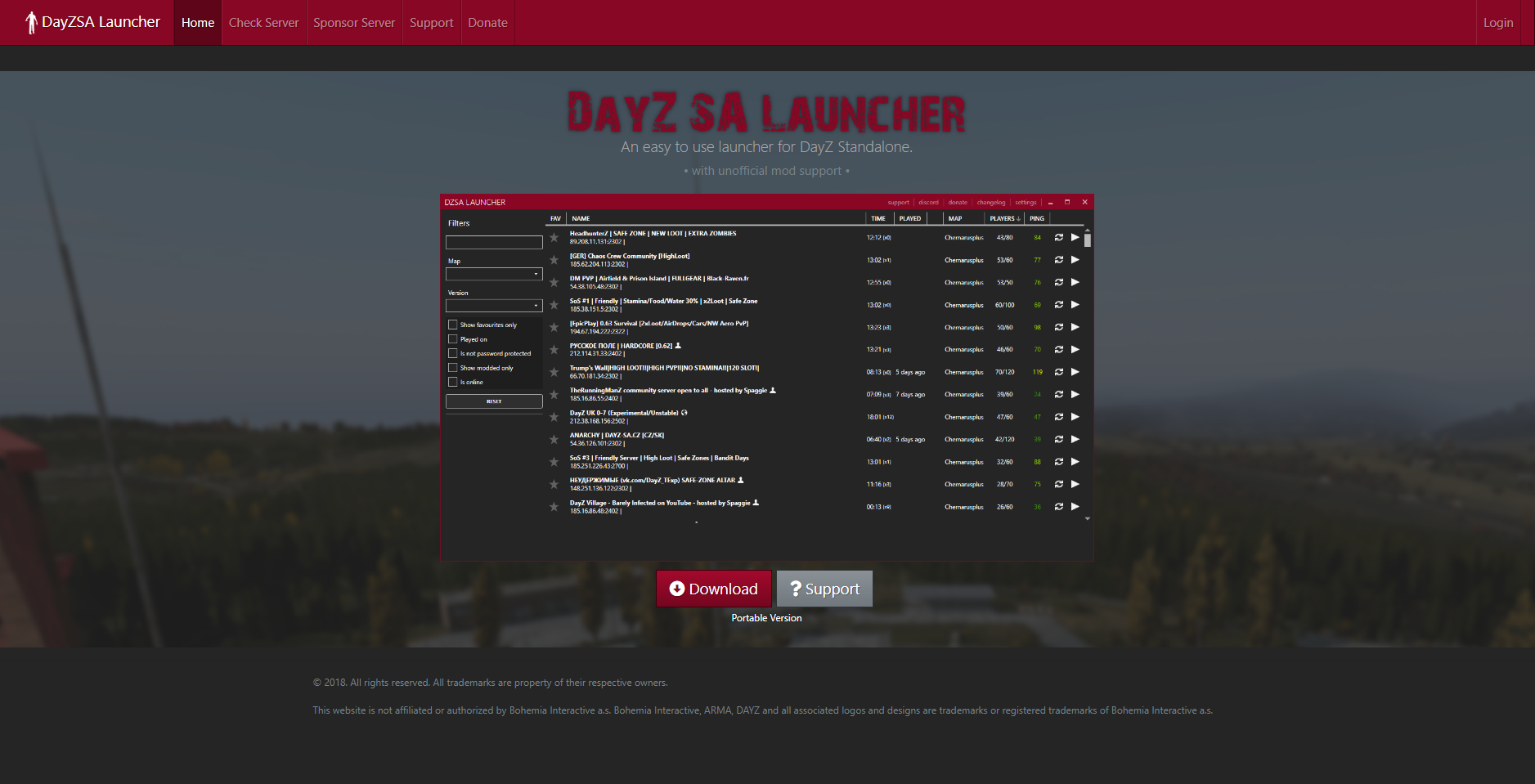Refresh the РУССКОЕ ПОЛЕ HARDCORE server
1535x784 pixels.
1059,350
